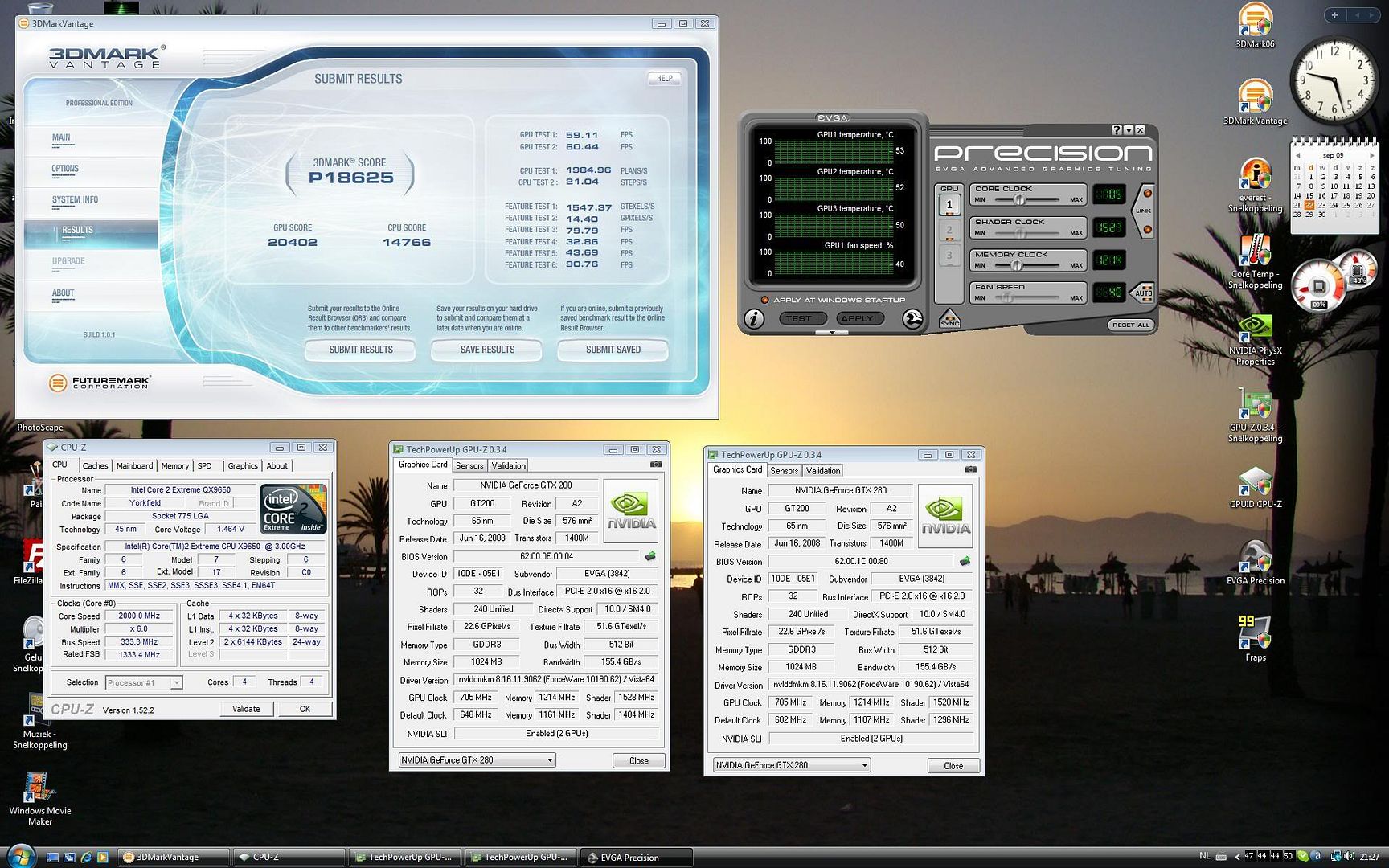Click the desktop analog clock gadget
The image size is (1389, 868).
1334,80
